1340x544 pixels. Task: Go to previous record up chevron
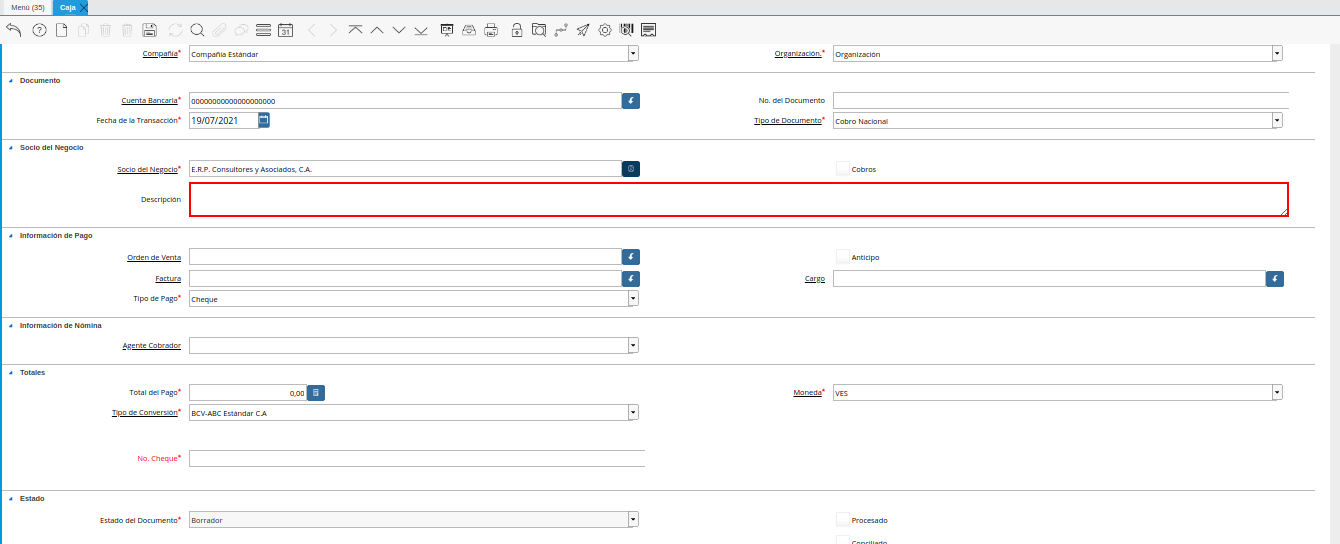377,30
